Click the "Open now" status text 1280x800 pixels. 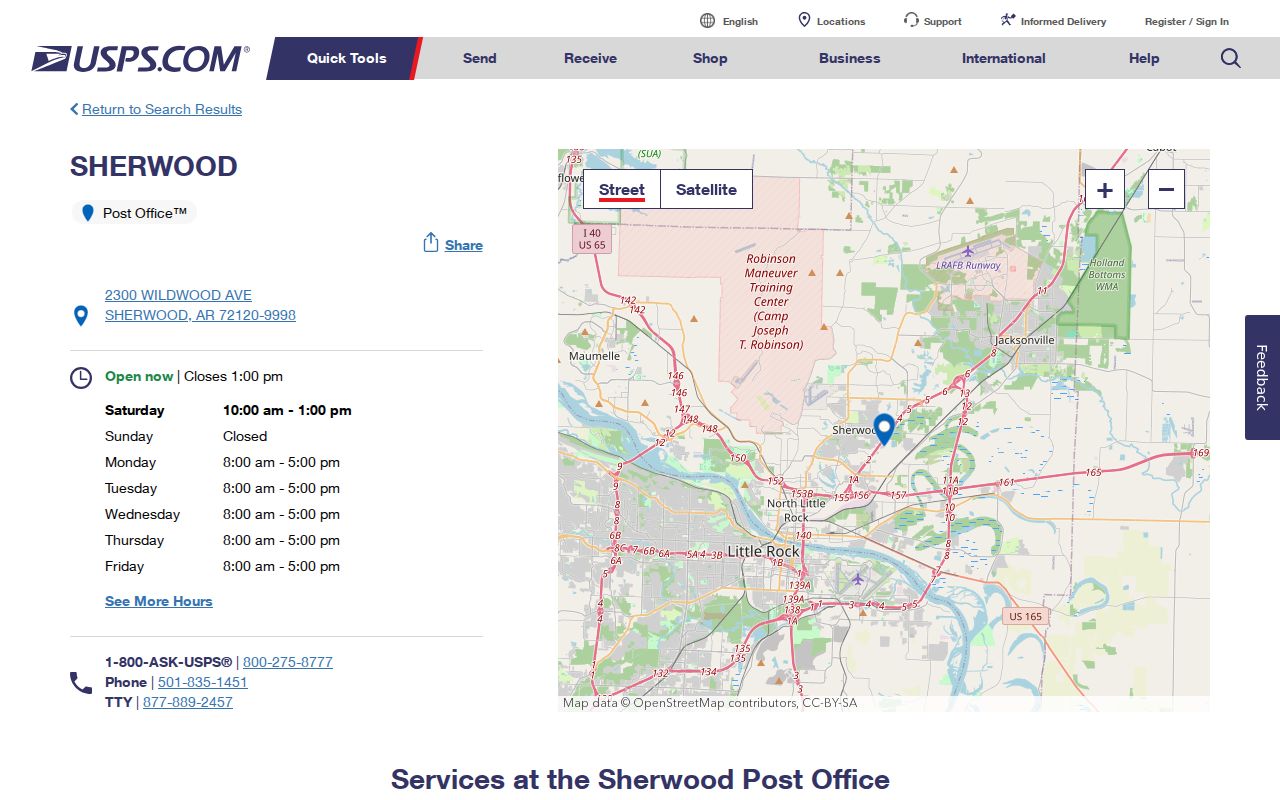tap(139, 376)
